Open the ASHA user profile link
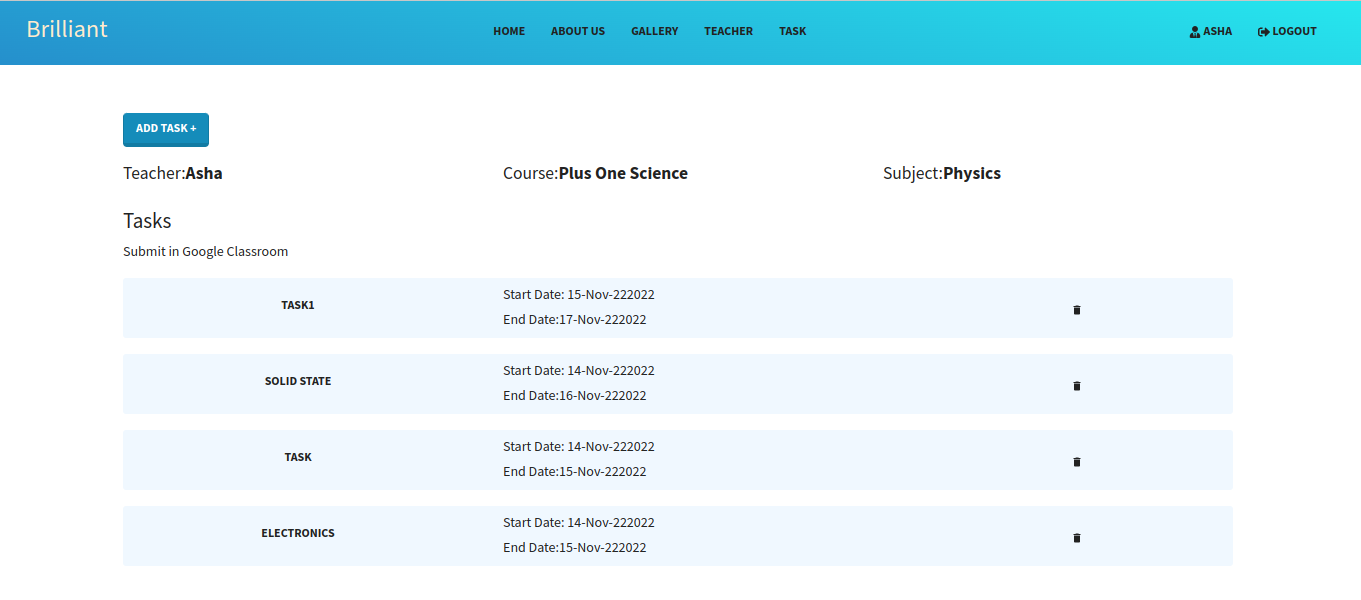The height and width of the screenshot is (600, 1361). pos(1210,32)
